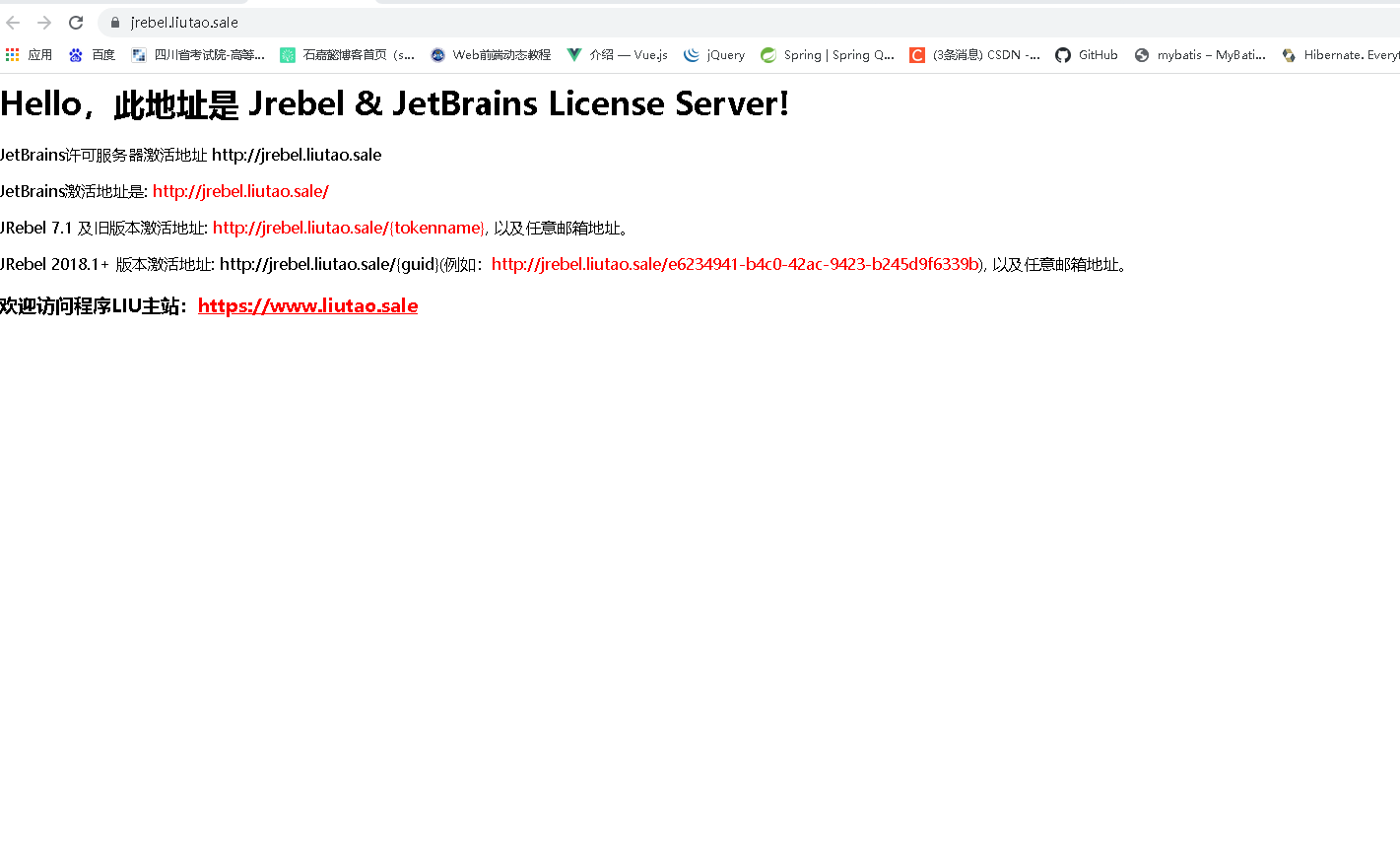Click the JetBrains许可服务器激活地址 line
The width and height of the screenshot is (1400, 865).
190,155
